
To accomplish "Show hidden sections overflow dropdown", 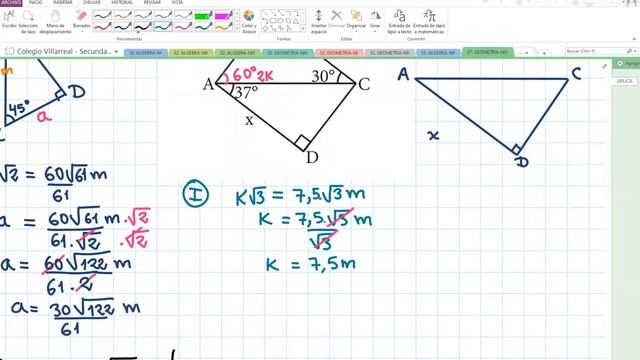I will tap(523, 53).
